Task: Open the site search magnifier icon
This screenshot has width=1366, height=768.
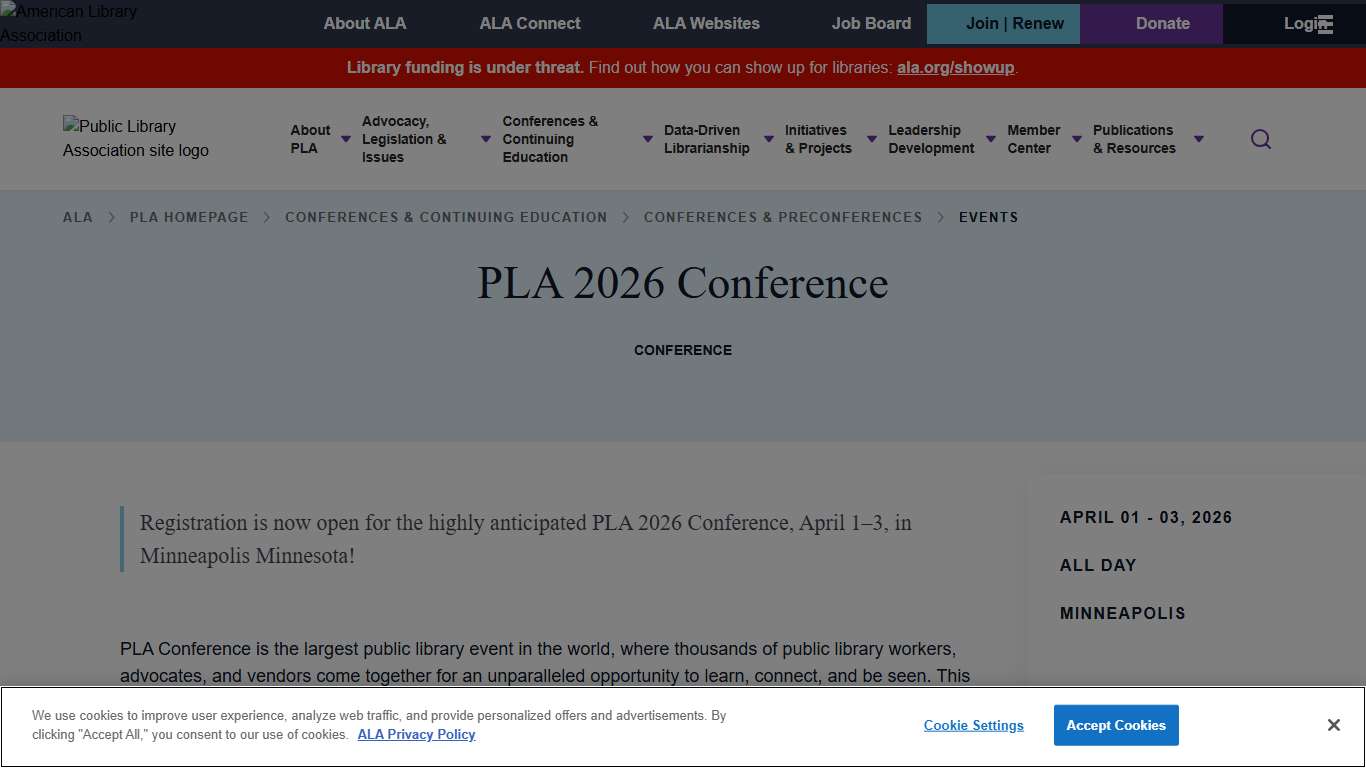Action: point(1260,139)
